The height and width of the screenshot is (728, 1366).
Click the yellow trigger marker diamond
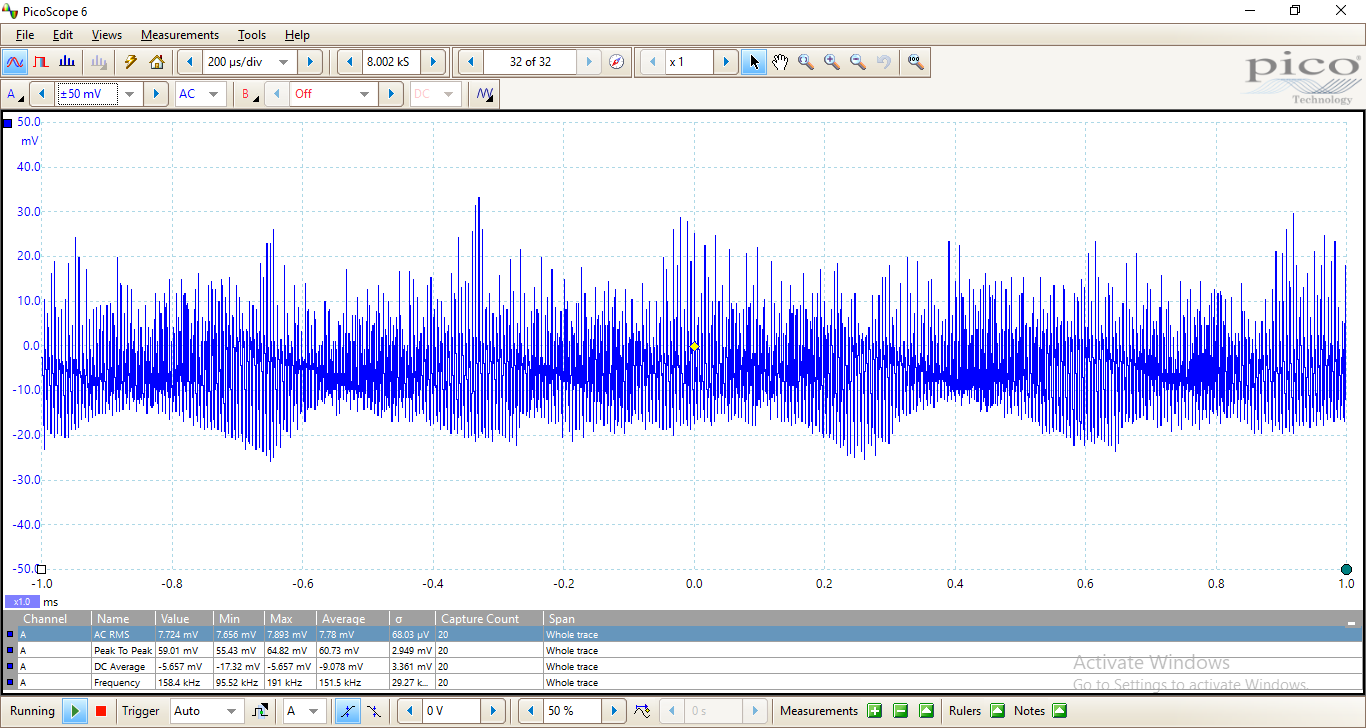(x=694, y=346)
